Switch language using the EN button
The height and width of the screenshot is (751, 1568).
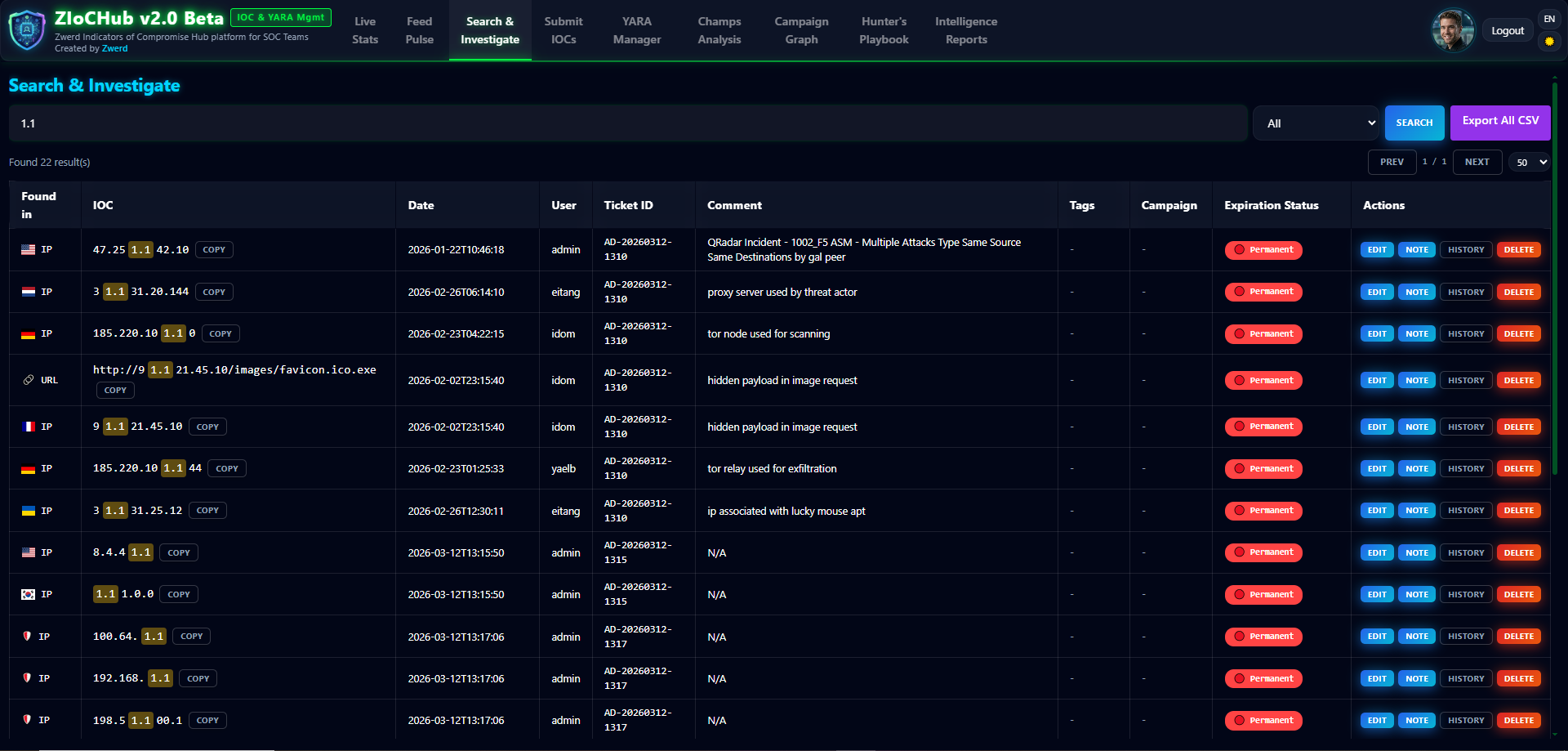(1548, 19)
